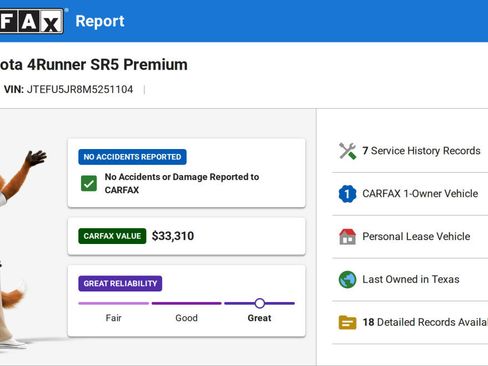Click the Good segment of reliability bar
The width and height of the screenshot is (488, 366).
(187, 303)
